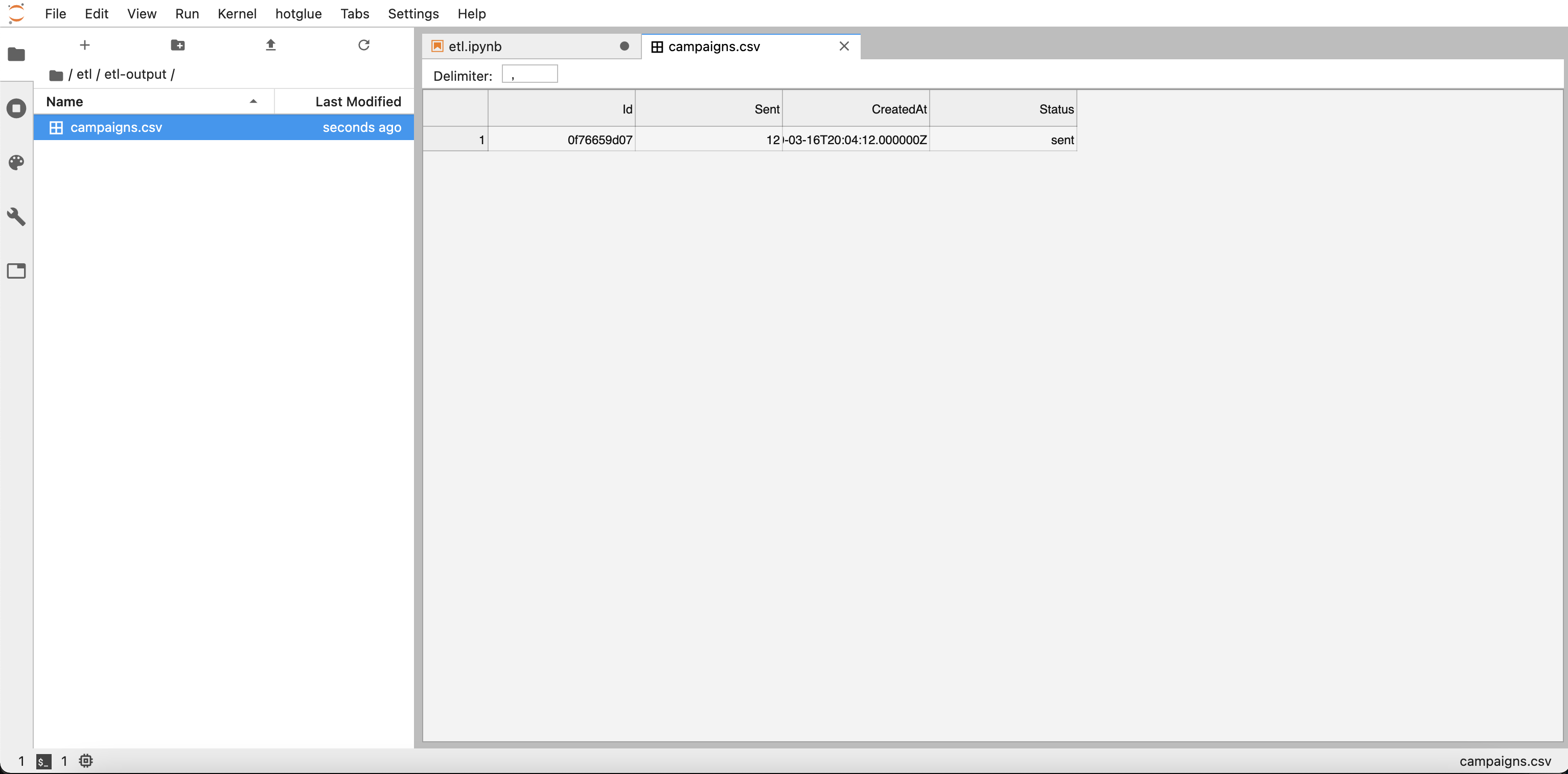
Task: Navigate to the etl breadcrumb folder
Action: [84, 74]
